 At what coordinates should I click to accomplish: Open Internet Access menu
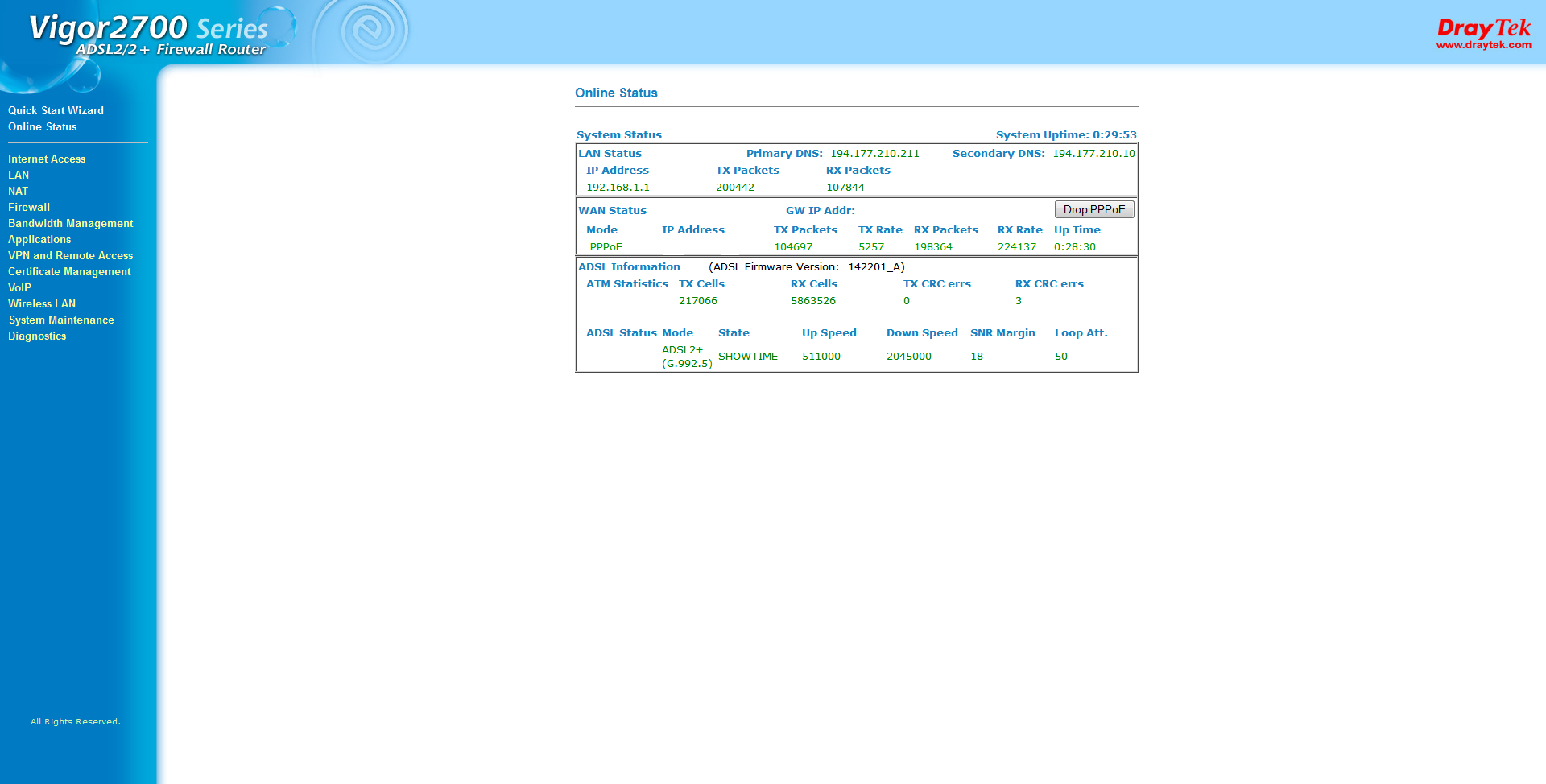pyautogui.click(x=47, y=159)
